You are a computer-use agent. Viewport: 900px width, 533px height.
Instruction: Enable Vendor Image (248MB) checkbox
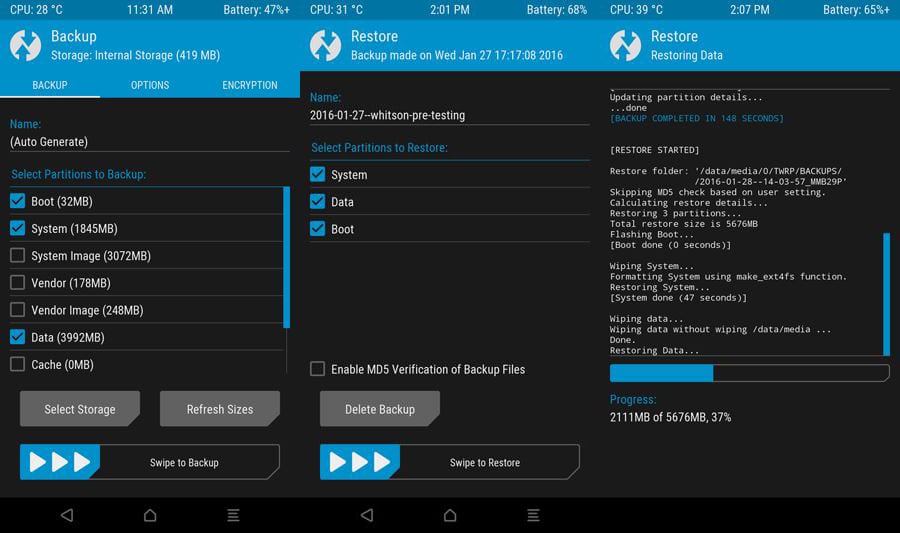click(x=18, y=310)
